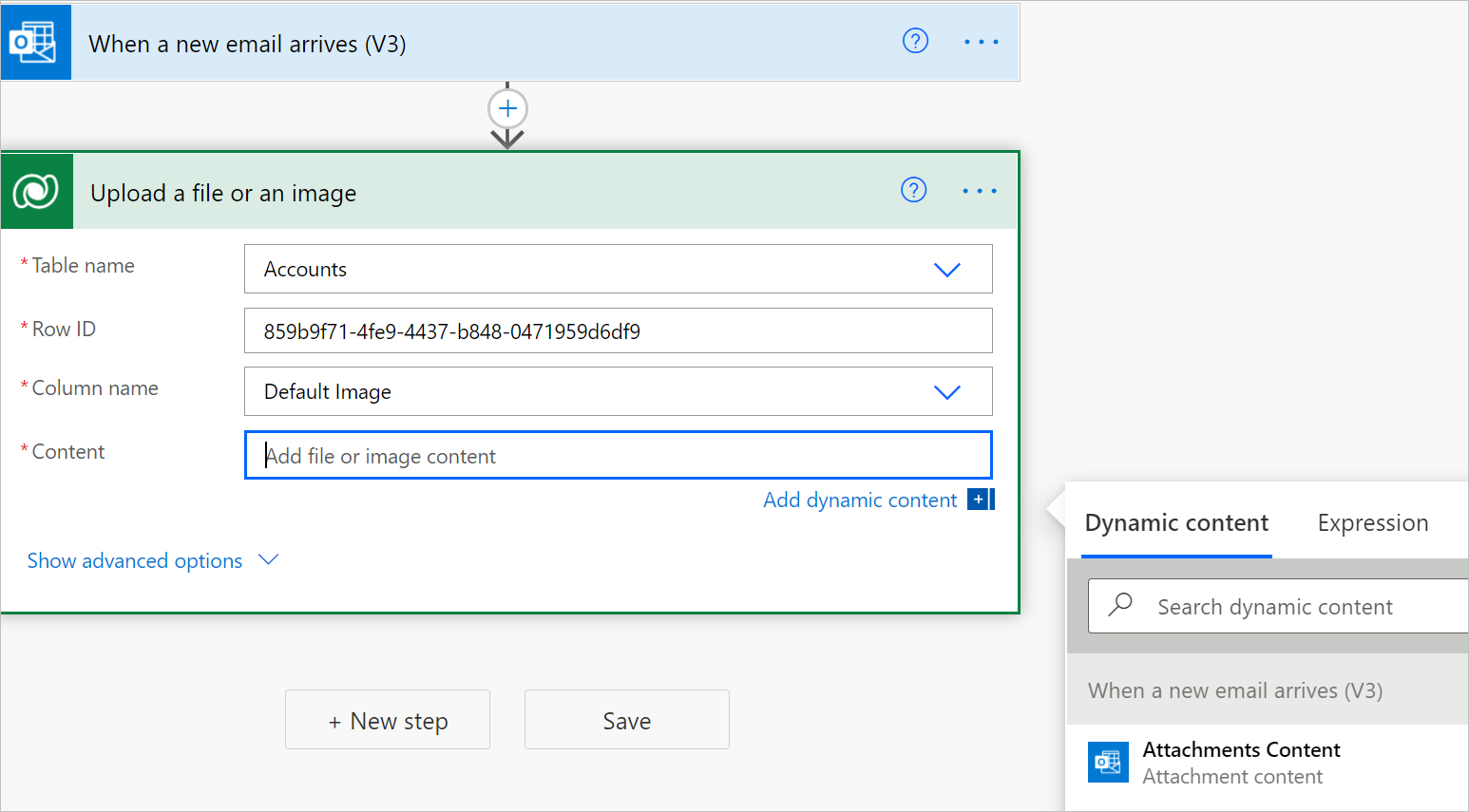The width and height of the screenshot is (1469, 812).
Task: Open the ellipsis menu on Upload action
Action: coord(979,190)
